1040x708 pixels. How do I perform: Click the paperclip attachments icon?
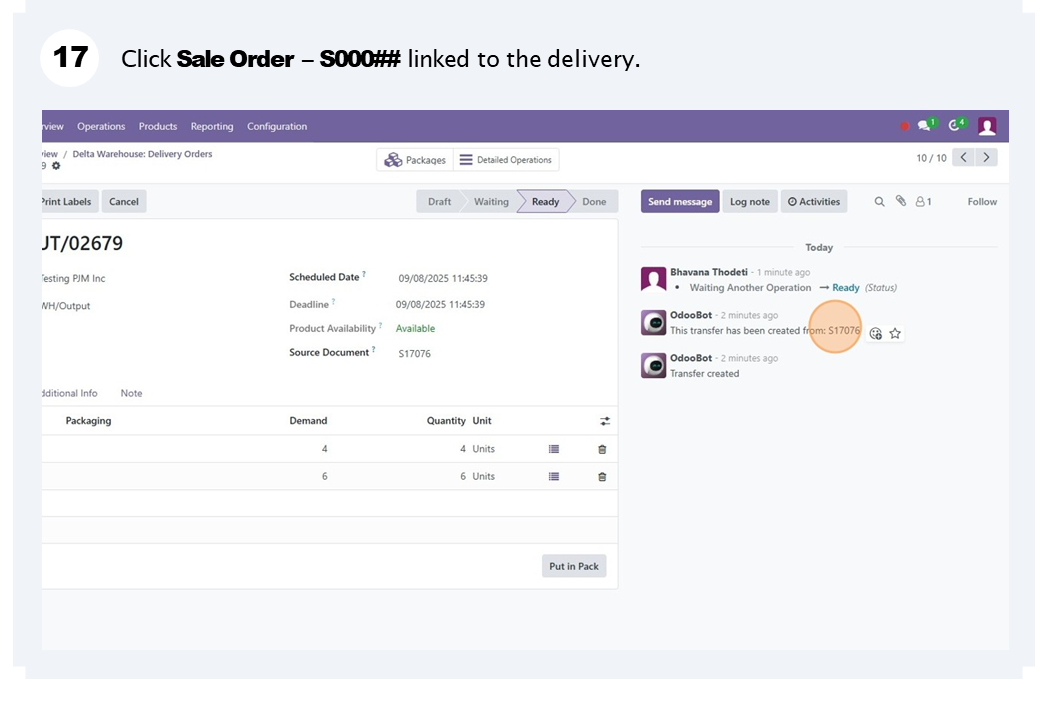pyautogui.click(x=901, y=202)
